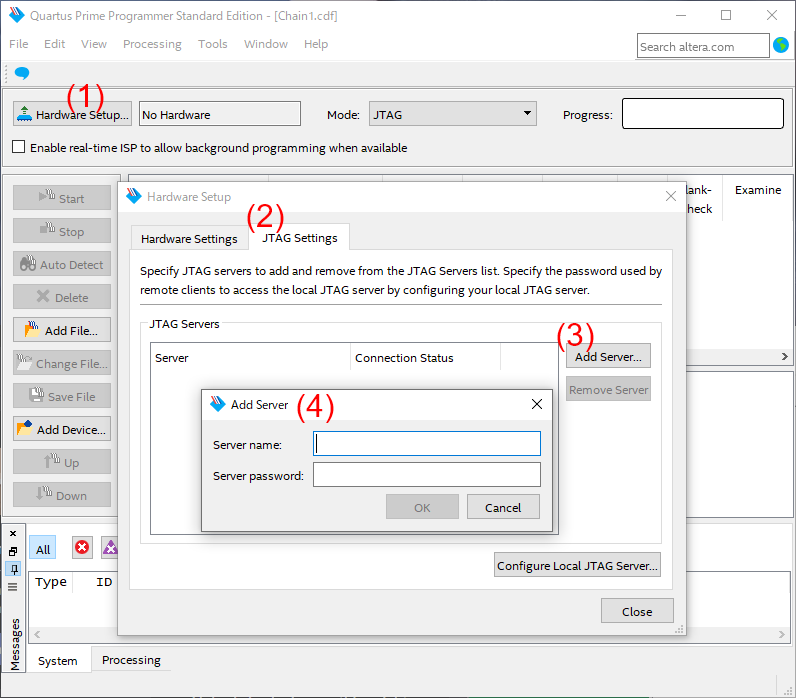This screenshot has height=699, width=797.
Task: Open the View menu
Action: tap(94, 44)
